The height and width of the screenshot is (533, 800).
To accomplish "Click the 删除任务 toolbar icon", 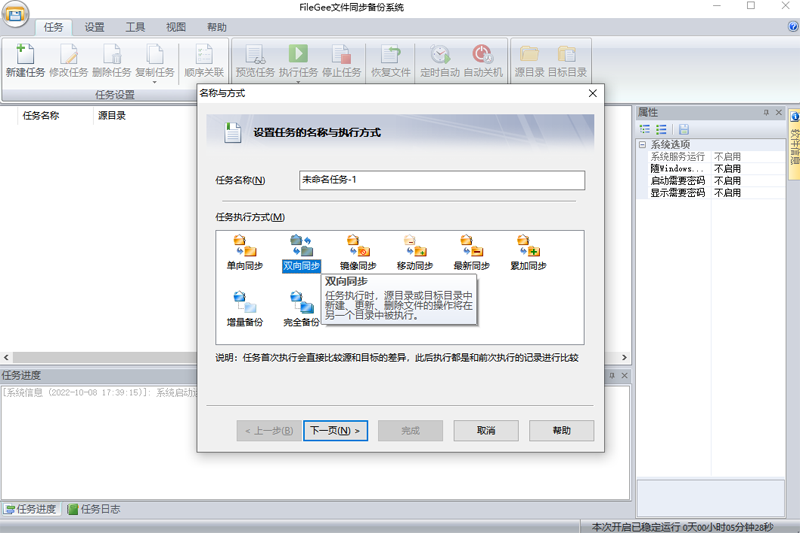I will pyautogui.click(x=111, y=60).
